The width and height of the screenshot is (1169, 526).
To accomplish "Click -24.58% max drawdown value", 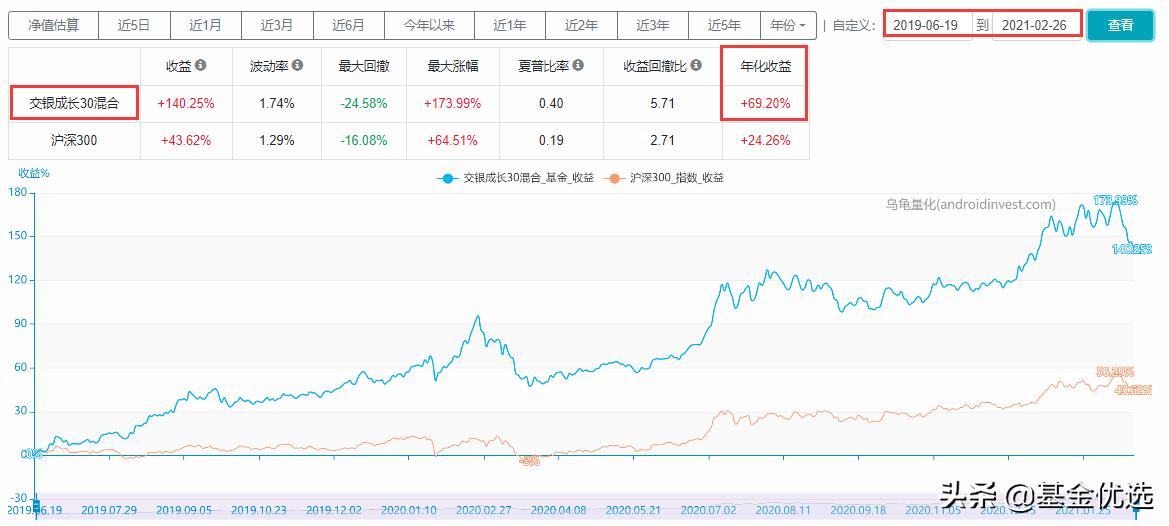I will (x=364, y=104).
